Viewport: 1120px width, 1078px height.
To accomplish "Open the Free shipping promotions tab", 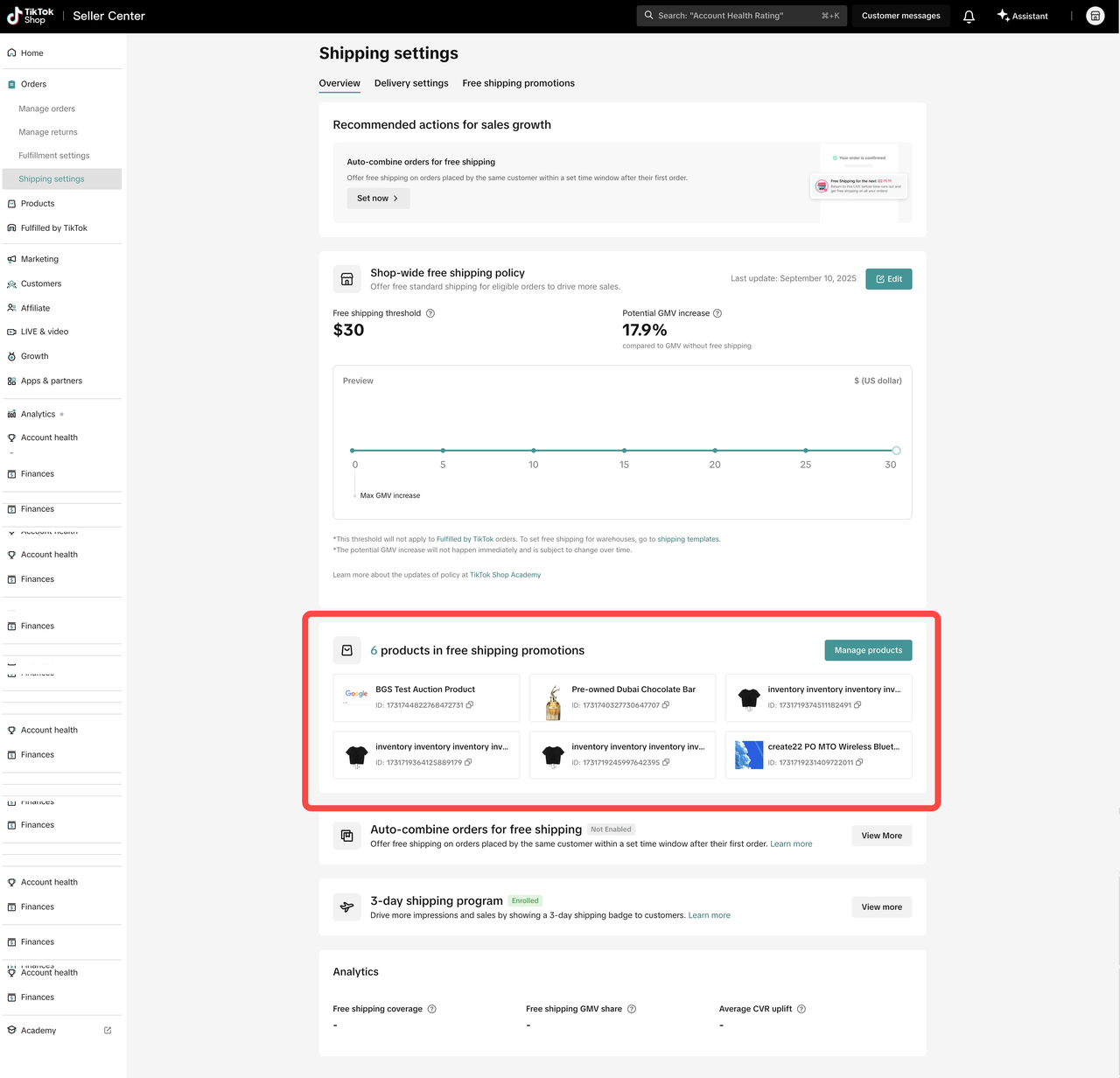I will click(518, 83).
